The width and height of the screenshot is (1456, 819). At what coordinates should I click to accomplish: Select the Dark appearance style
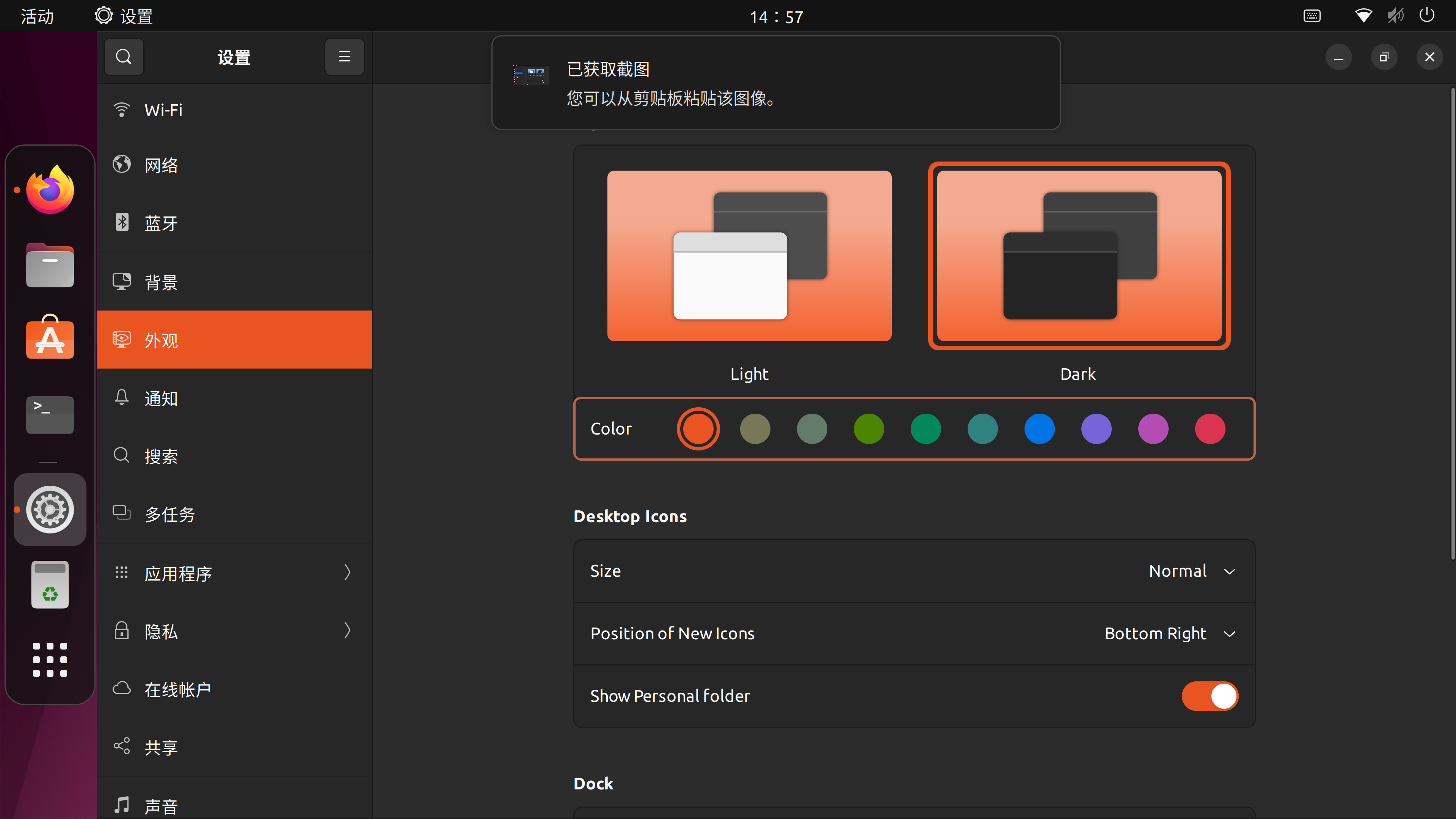pos(1078,256)
